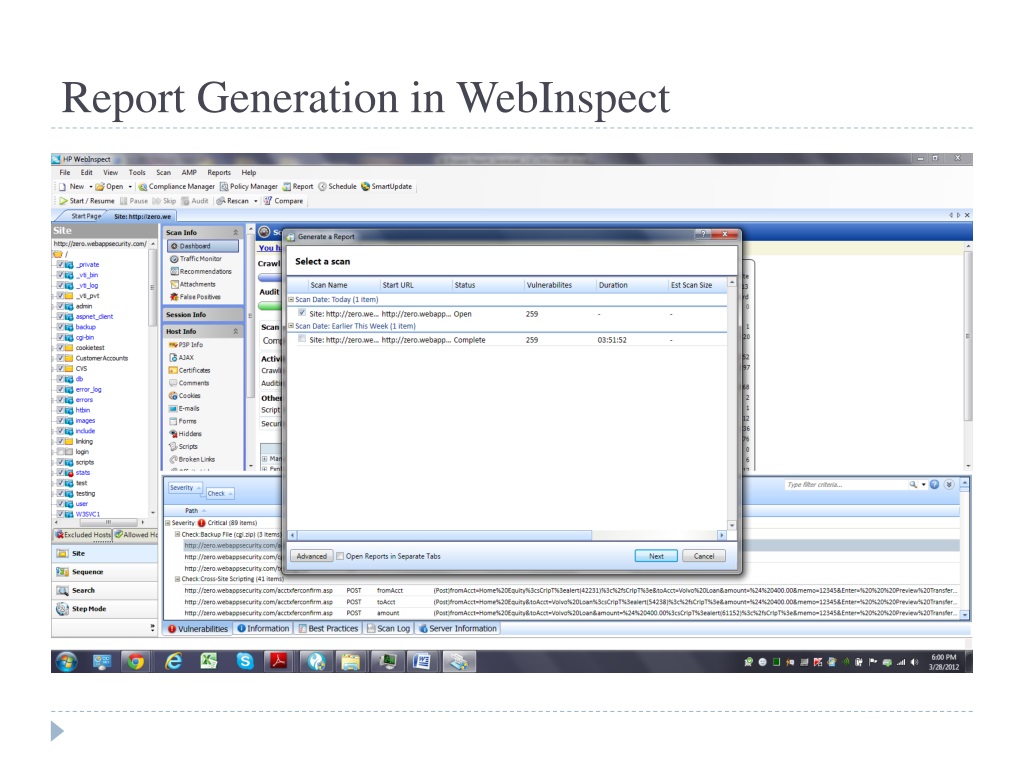This screenshot has height=768, width=1024.
Task: Collapse Scan Date: Today group
Action: coord(291,299)
